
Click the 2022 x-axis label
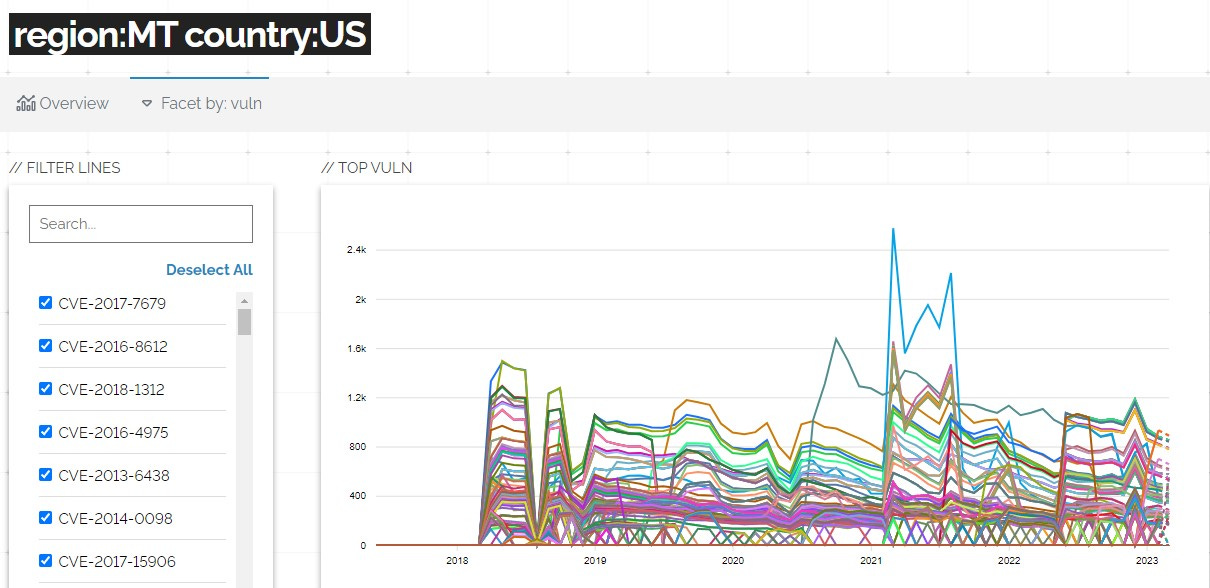pyautogui.click(x=1008, y=561)
